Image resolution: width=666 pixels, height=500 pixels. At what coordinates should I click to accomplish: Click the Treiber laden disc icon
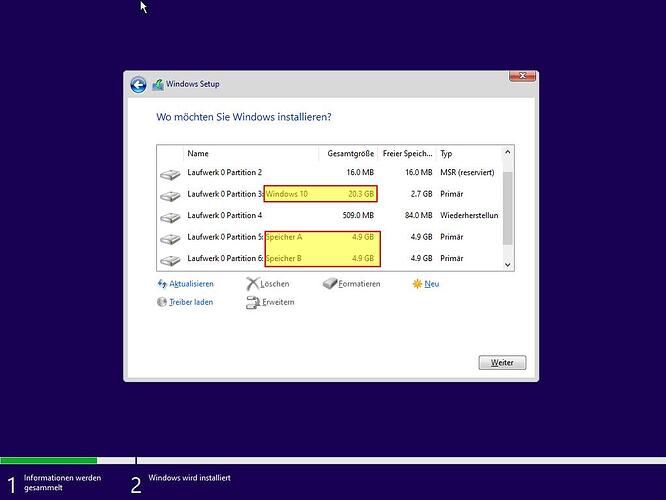tap(162, 302)
